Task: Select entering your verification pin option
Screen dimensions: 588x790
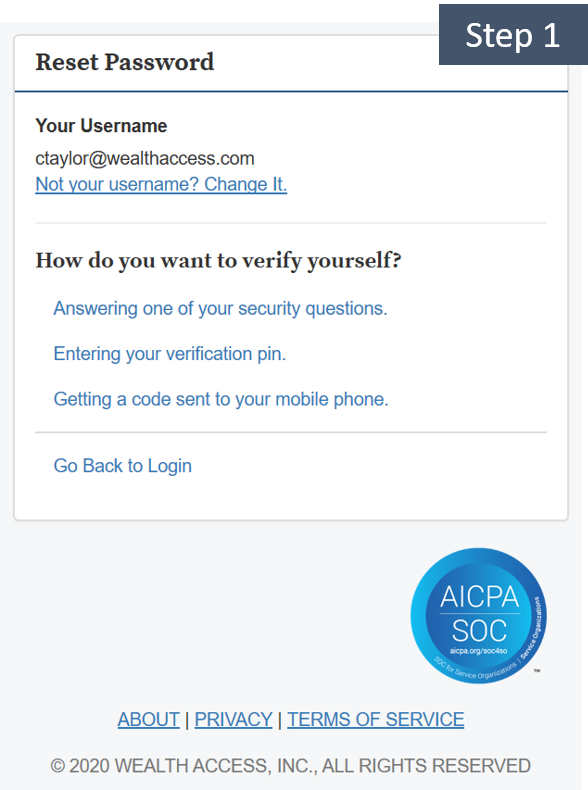Action: pyautogui.click(x=170, y=354)
